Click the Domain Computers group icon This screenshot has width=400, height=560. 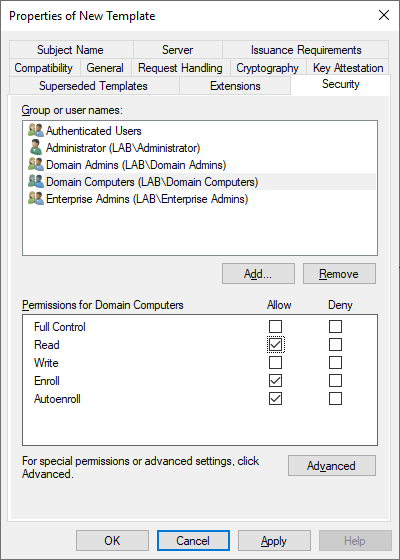(36, 182)
